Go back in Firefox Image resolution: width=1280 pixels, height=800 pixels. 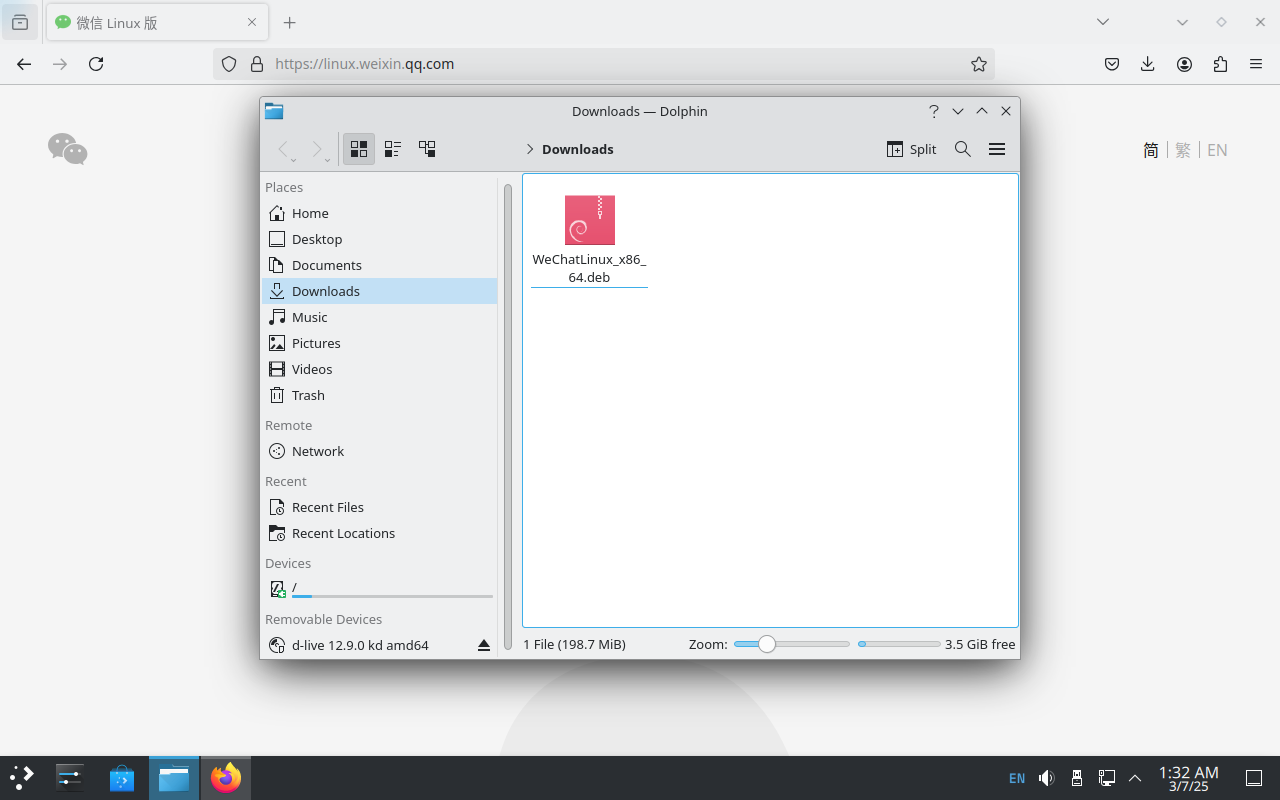pos(24,64)
